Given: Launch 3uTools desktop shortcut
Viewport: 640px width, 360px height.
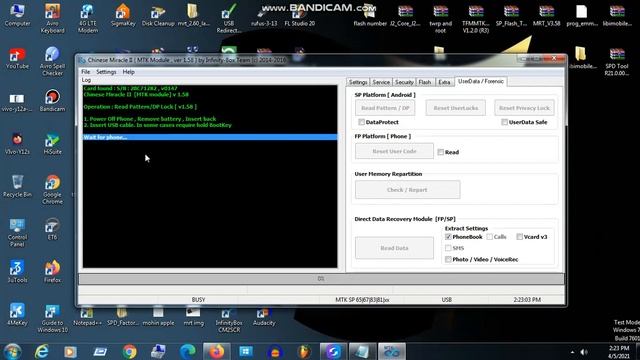Looking at the screenshot, I should pos(17,271).
